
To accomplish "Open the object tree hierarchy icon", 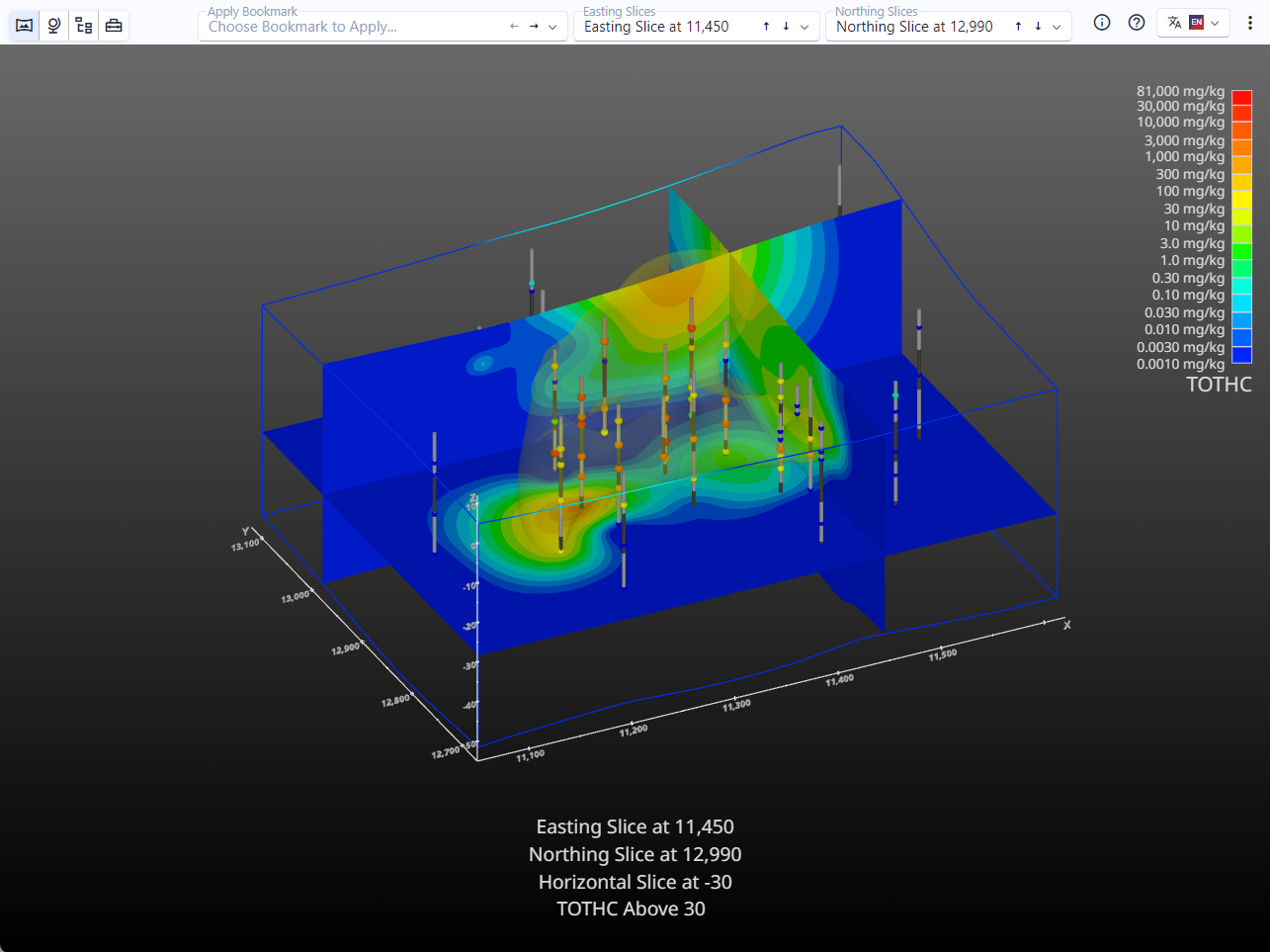I will point(84,26).
